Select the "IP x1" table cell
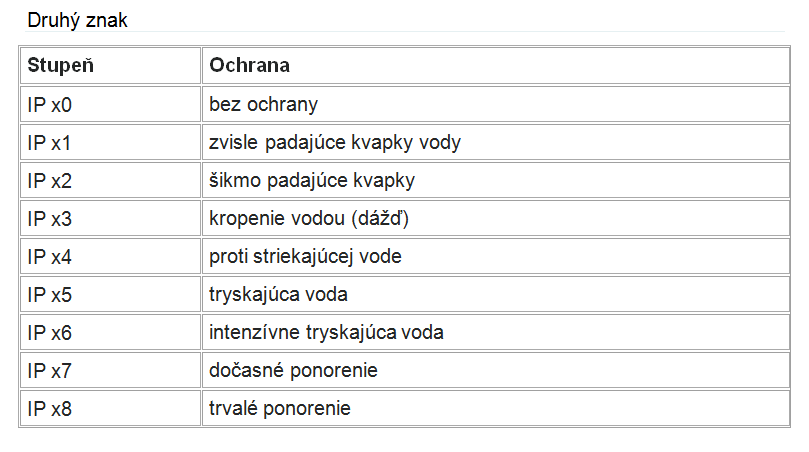Image resolution: width=809 pixels, height=452 pixels. click(x=50, y=142)
